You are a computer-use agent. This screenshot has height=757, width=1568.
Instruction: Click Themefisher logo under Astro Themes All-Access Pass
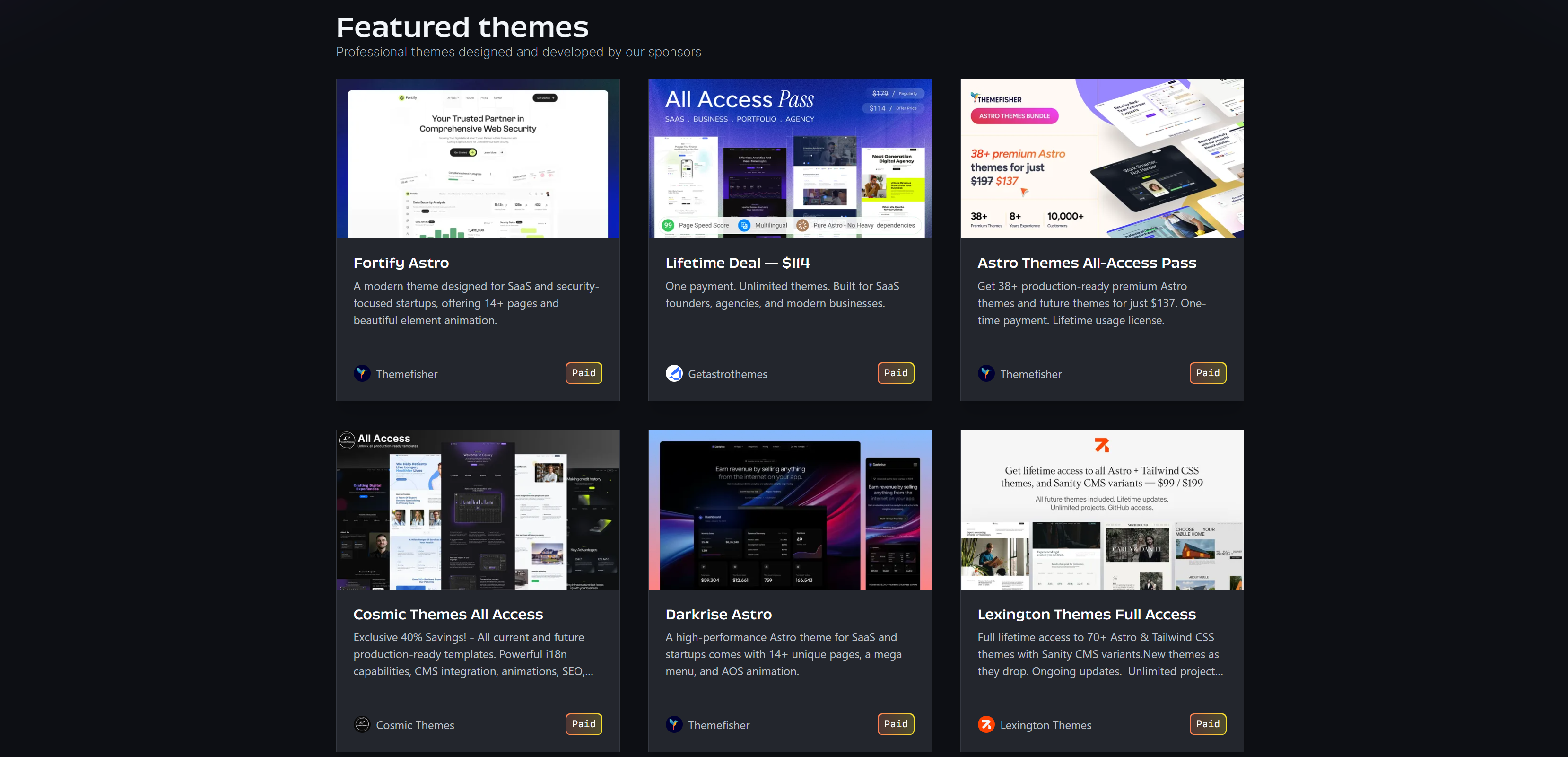tap(986, 373)
